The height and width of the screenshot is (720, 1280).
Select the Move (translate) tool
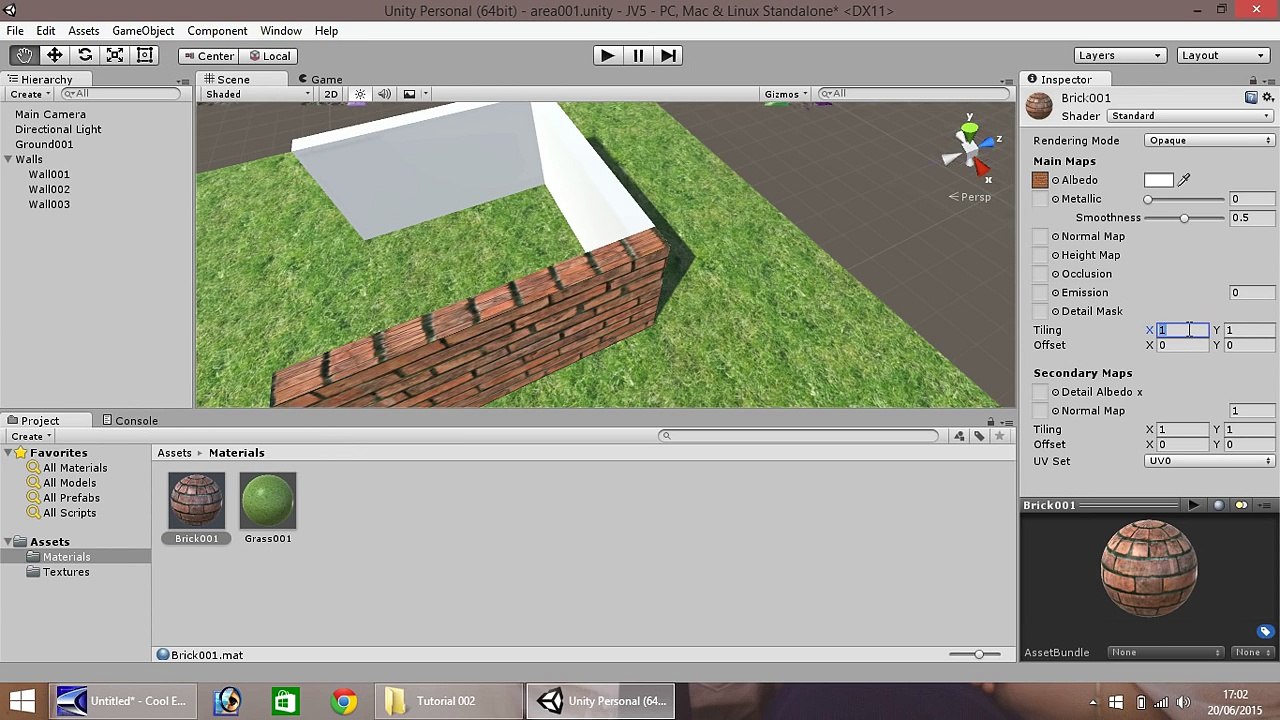click(54, 56)
